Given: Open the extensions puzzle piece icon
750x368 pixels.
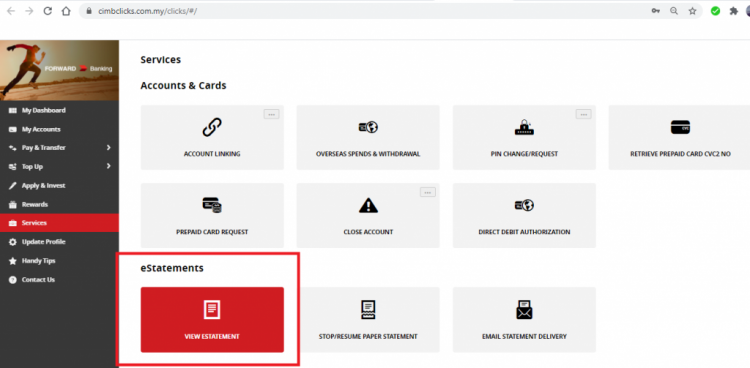Looking at the screenshot, I should click(x=733, y=11).
